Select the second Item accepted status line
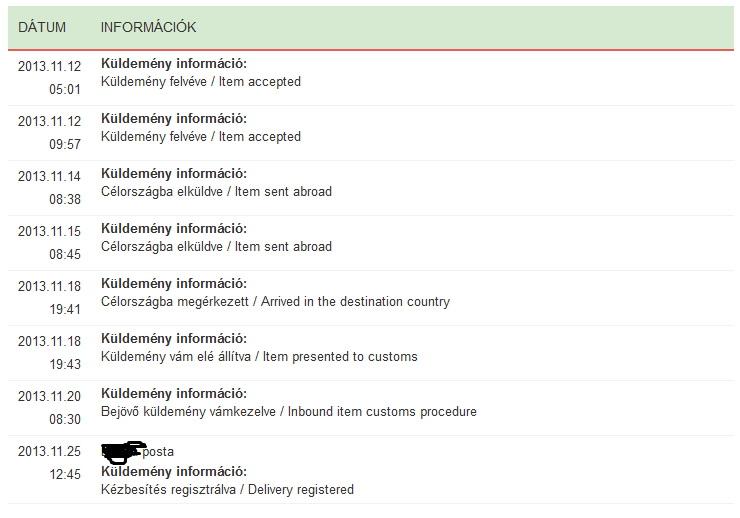 [201, 137]
